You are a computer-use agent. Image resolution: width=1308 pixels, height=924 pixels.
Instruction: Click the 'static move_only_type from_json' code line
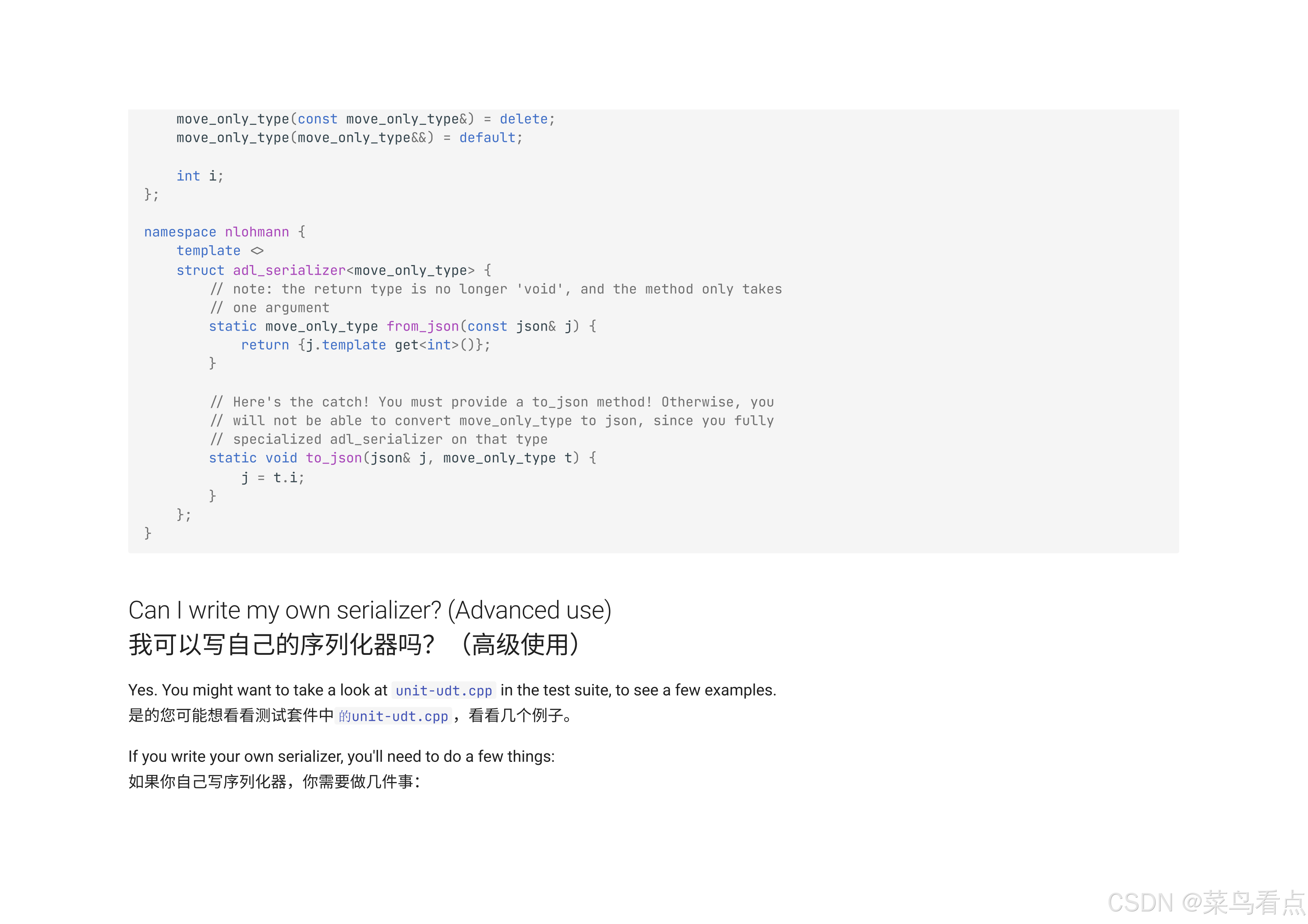point(402,327)
